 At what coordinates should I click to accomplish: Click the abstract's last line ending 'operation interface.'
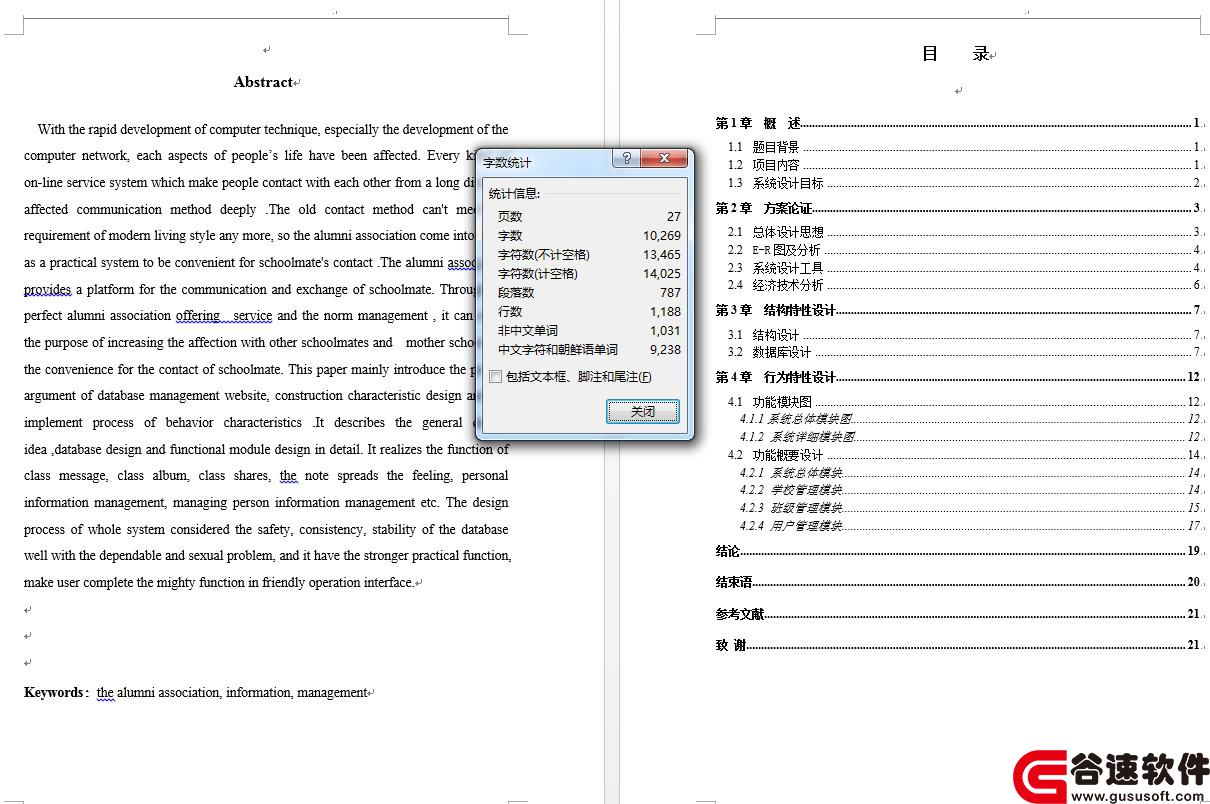220,582
